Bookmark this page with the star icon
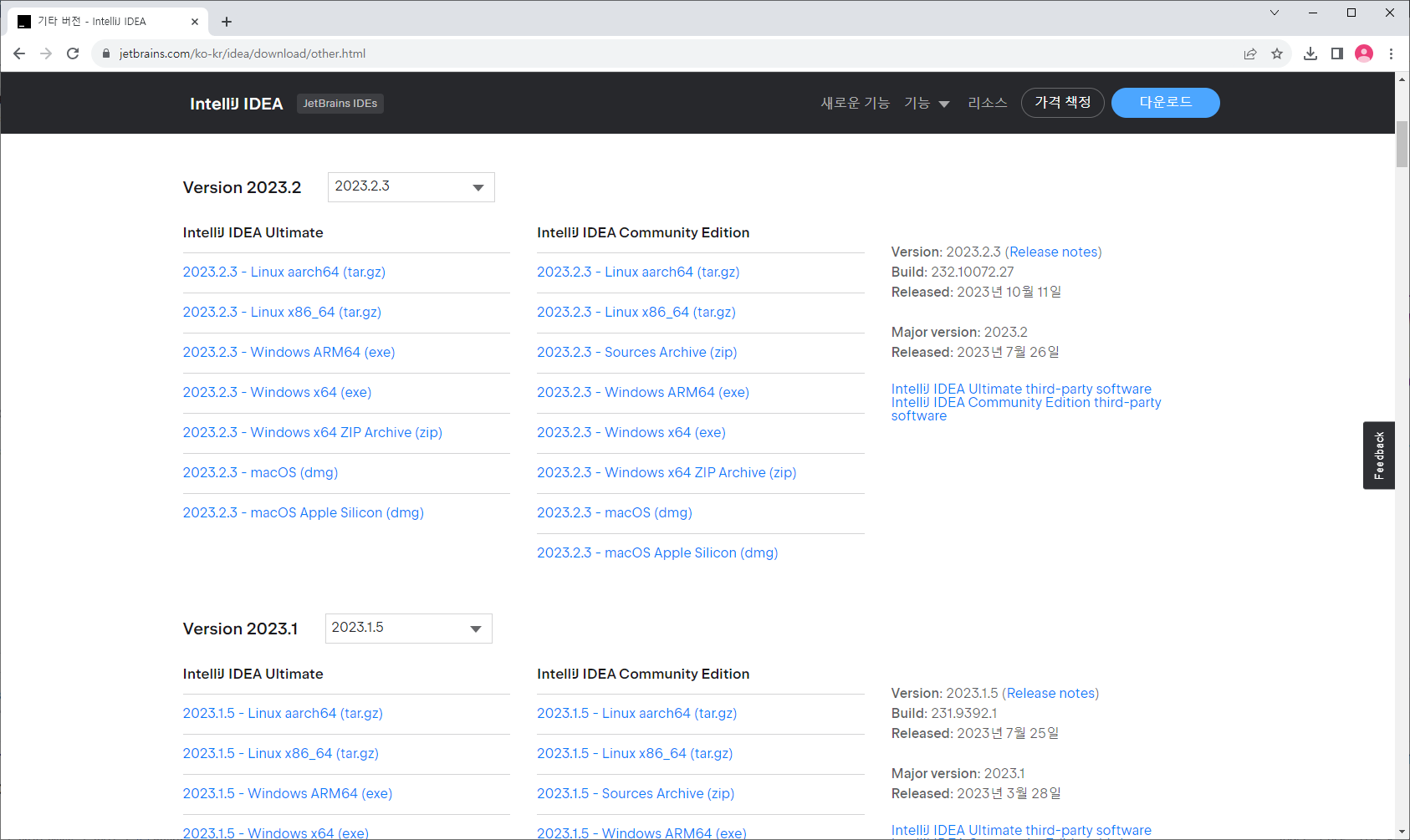 [1277, 53]
